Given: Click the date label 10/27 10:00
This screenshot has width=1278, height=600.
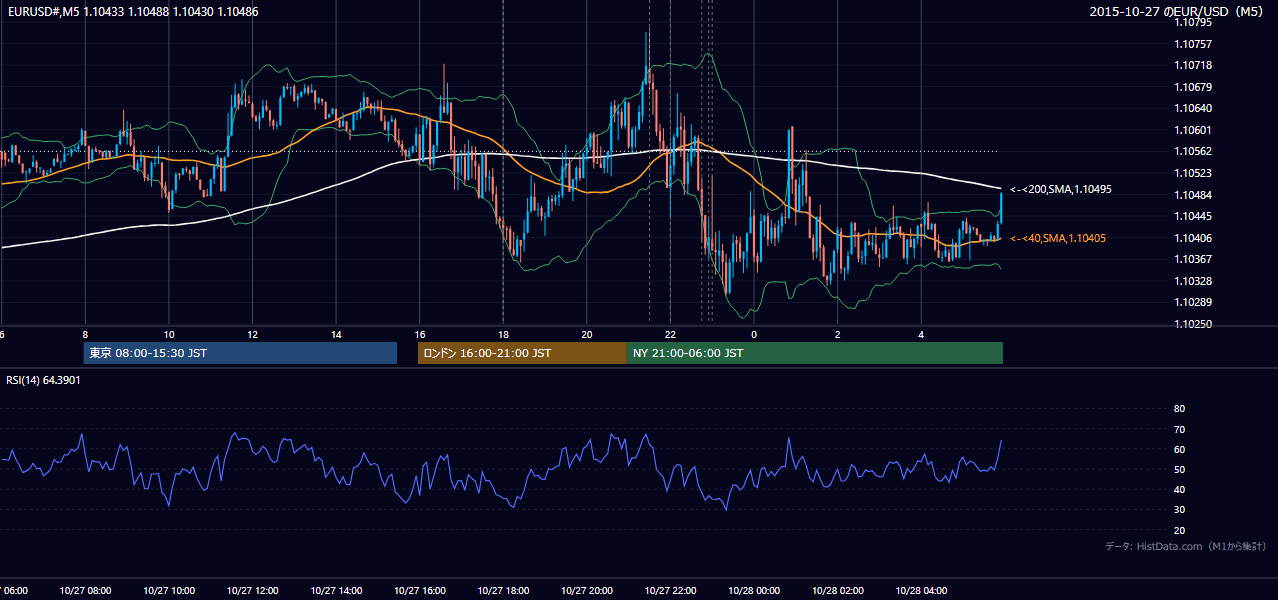Looking at the screenshot, I should tap(169, 591).
